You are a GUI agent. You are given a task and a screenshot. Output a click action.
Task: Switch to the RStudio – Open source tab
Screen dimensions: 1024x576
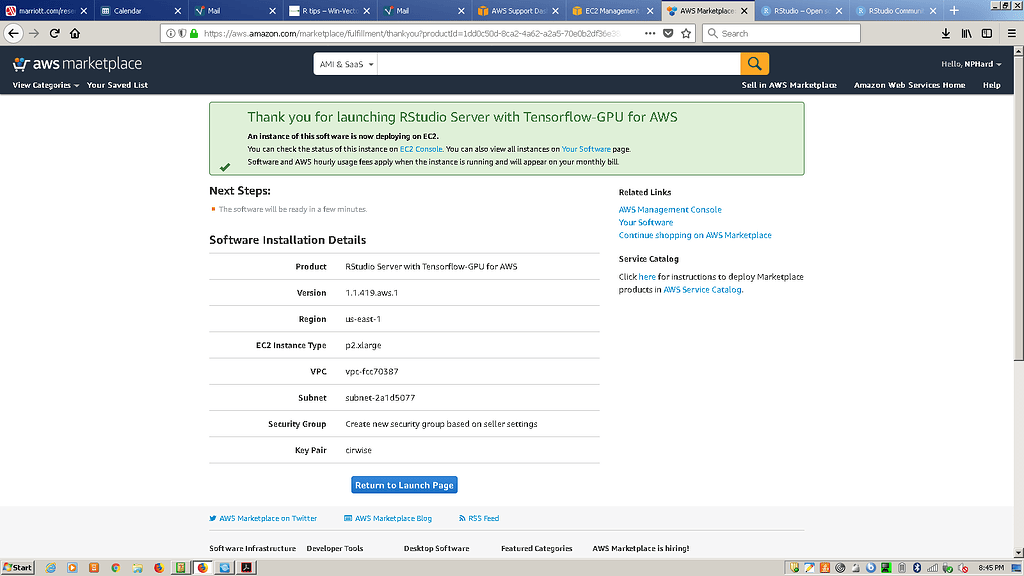pos(802,10)
